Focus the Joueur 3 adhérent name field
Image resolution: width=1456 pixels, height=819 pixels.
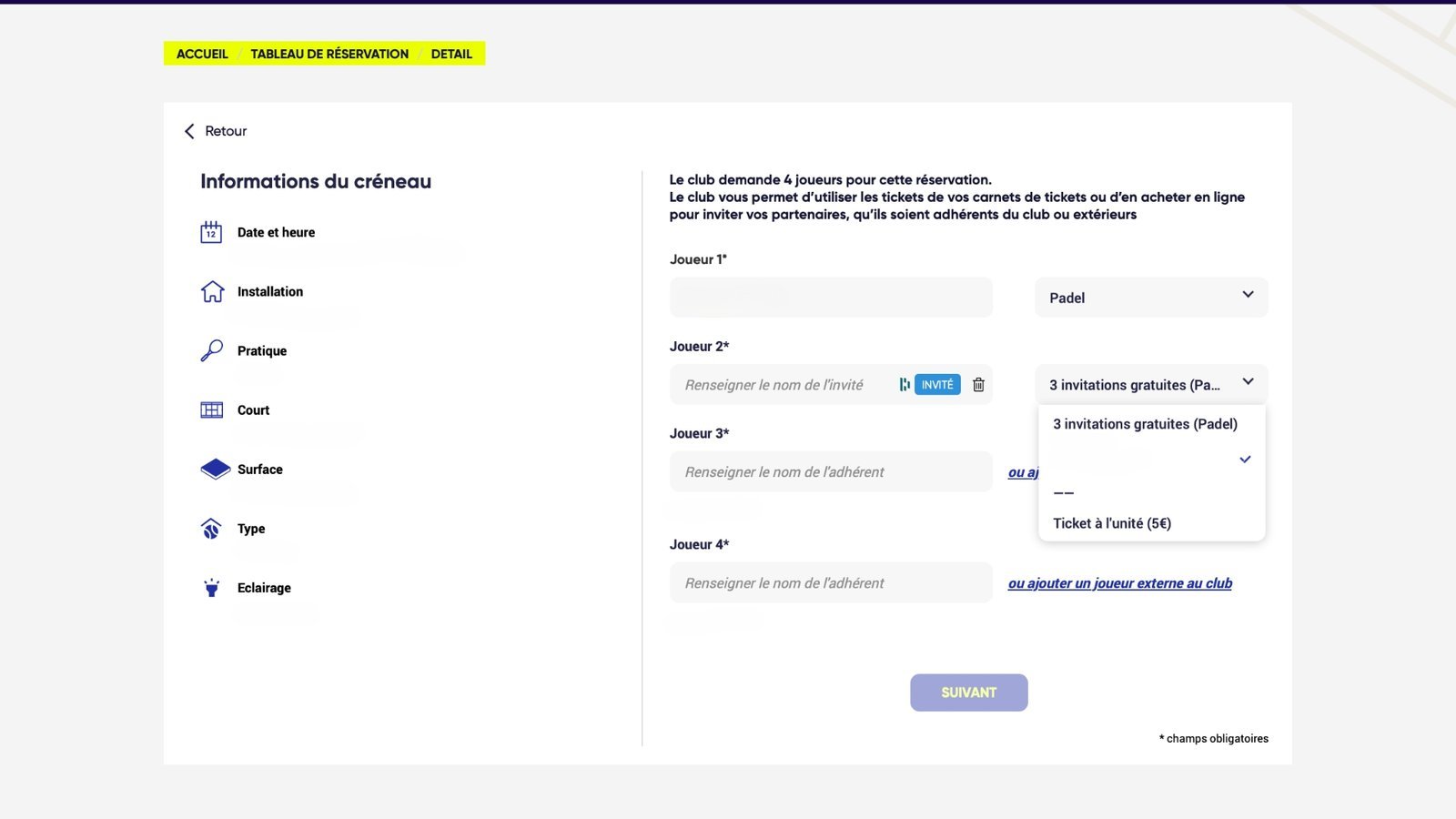(x=831, y=472)
